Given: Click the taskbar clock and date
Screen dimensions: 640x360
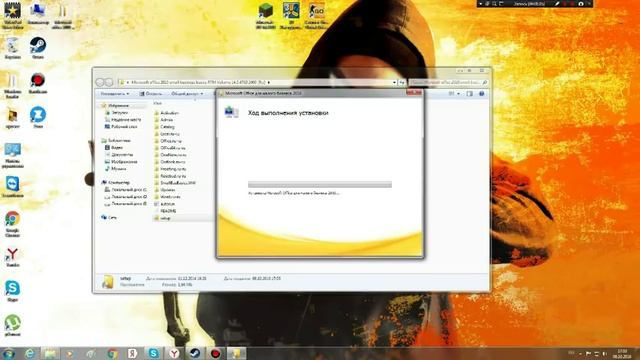Looking at the screenshot, I should pos(622,353).
